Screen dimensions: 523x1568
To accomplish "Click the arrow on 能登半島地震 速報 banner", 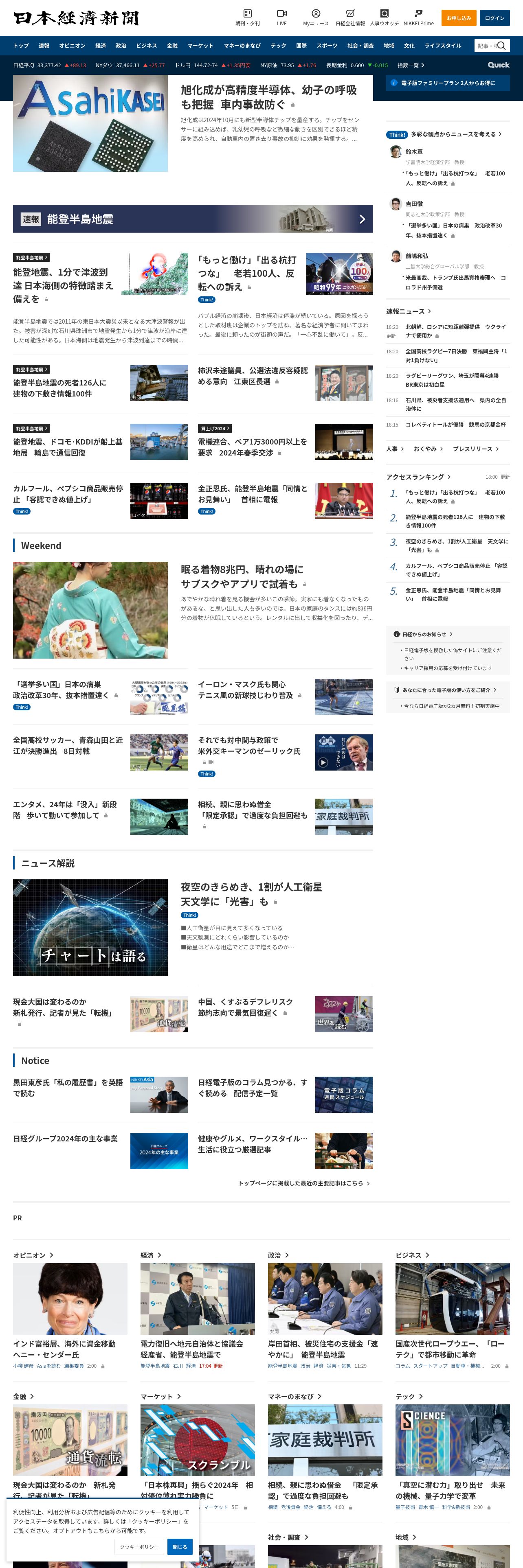I will coord(362,219).
